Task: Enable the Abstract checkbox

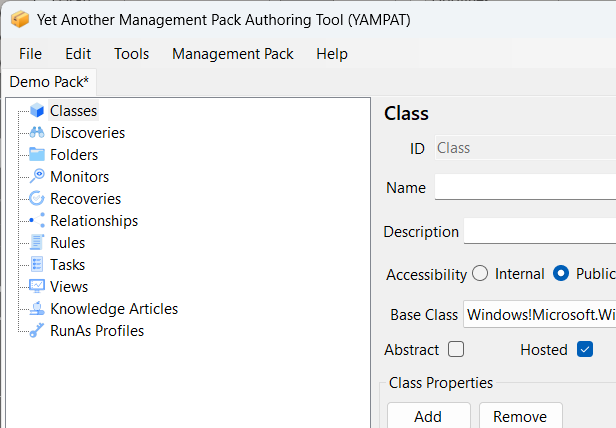Action: (456, 350)
